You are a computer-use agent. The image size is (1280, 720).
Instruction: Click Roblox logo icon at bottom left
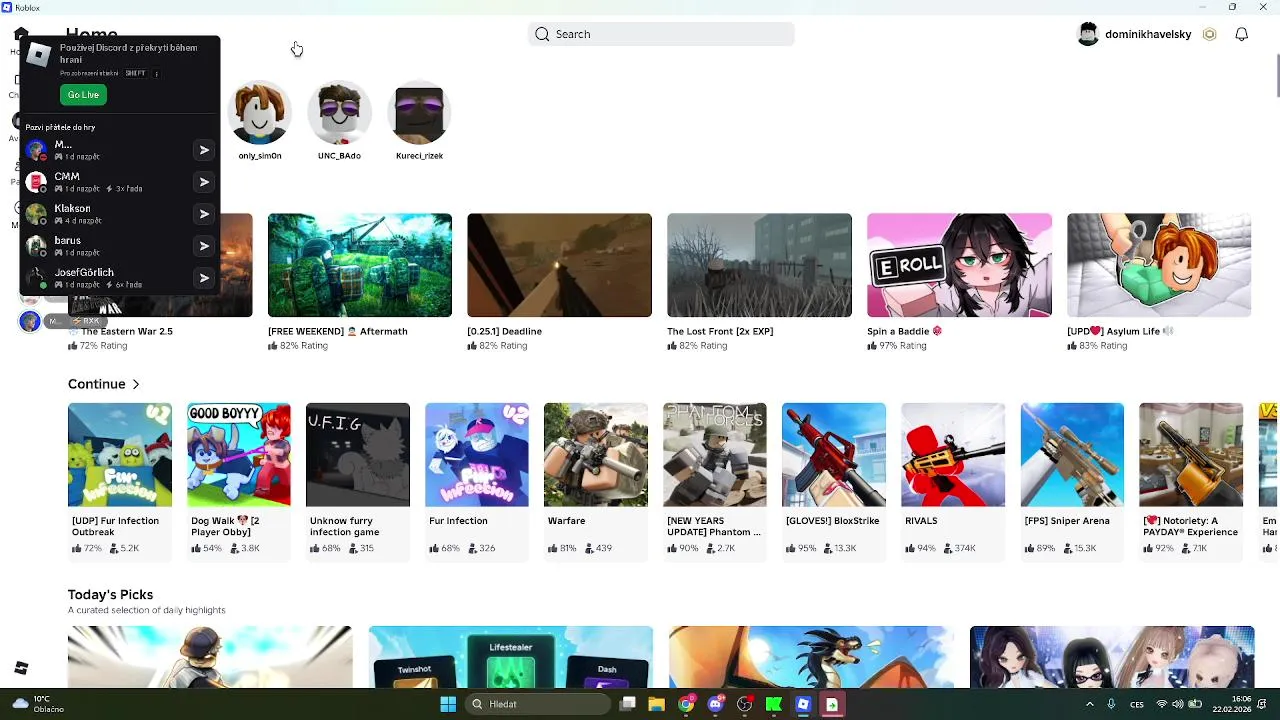(x=21, y=668)
